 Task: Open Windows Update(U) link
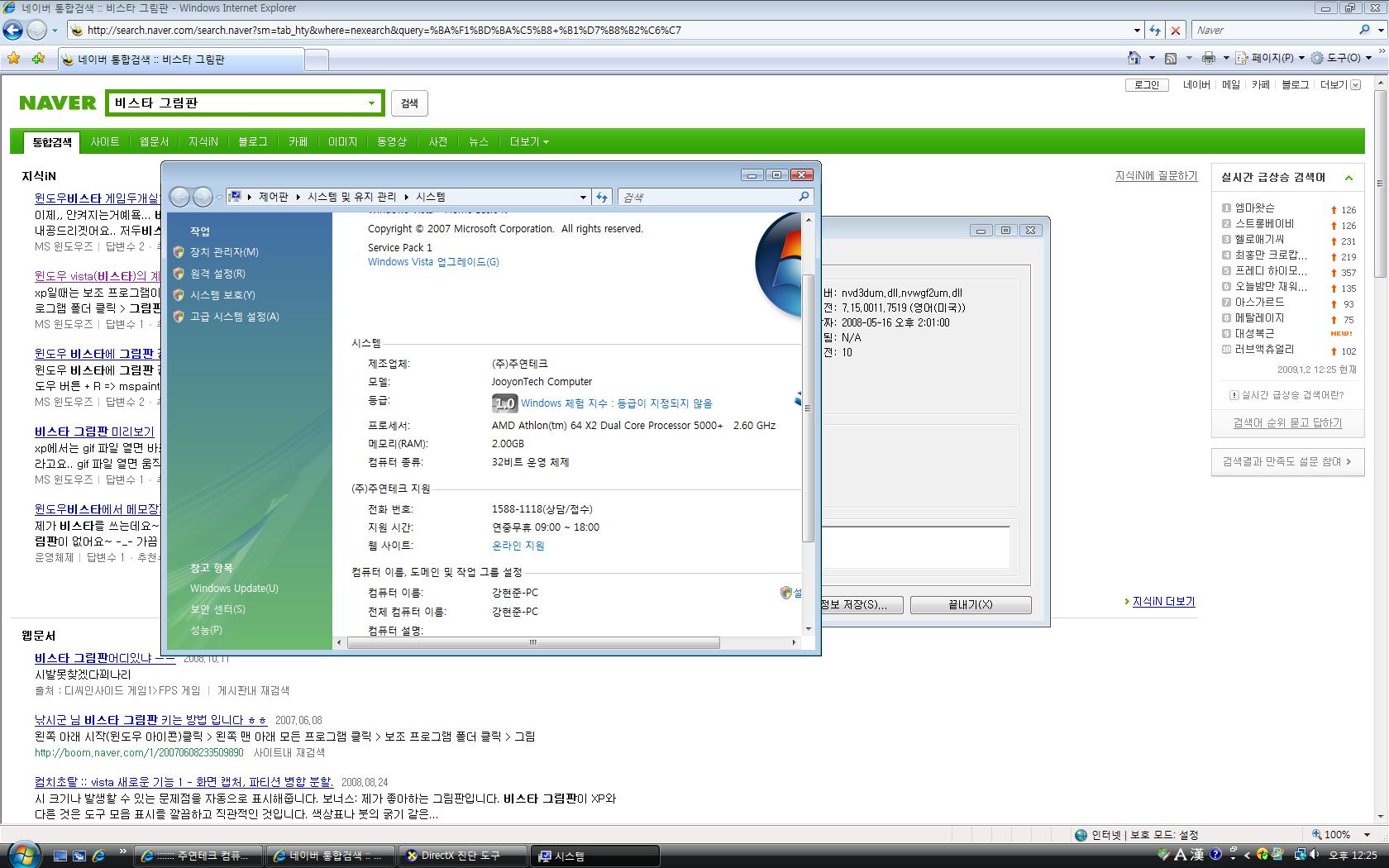tap(234, 589)
